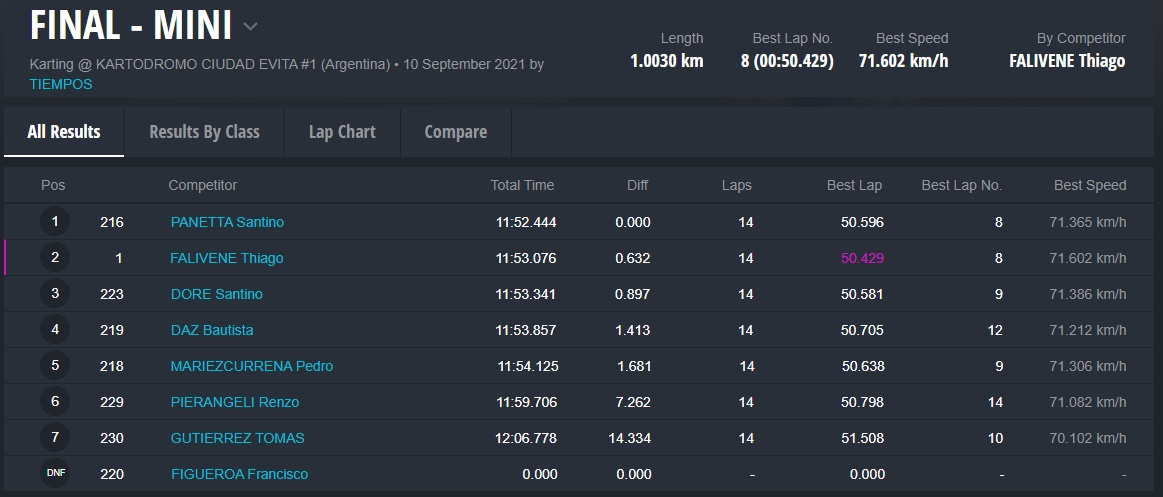Select FIGUEROA Francisco competitor link
The width and height of the screenshot is (1163, 497).
(239, 474)
